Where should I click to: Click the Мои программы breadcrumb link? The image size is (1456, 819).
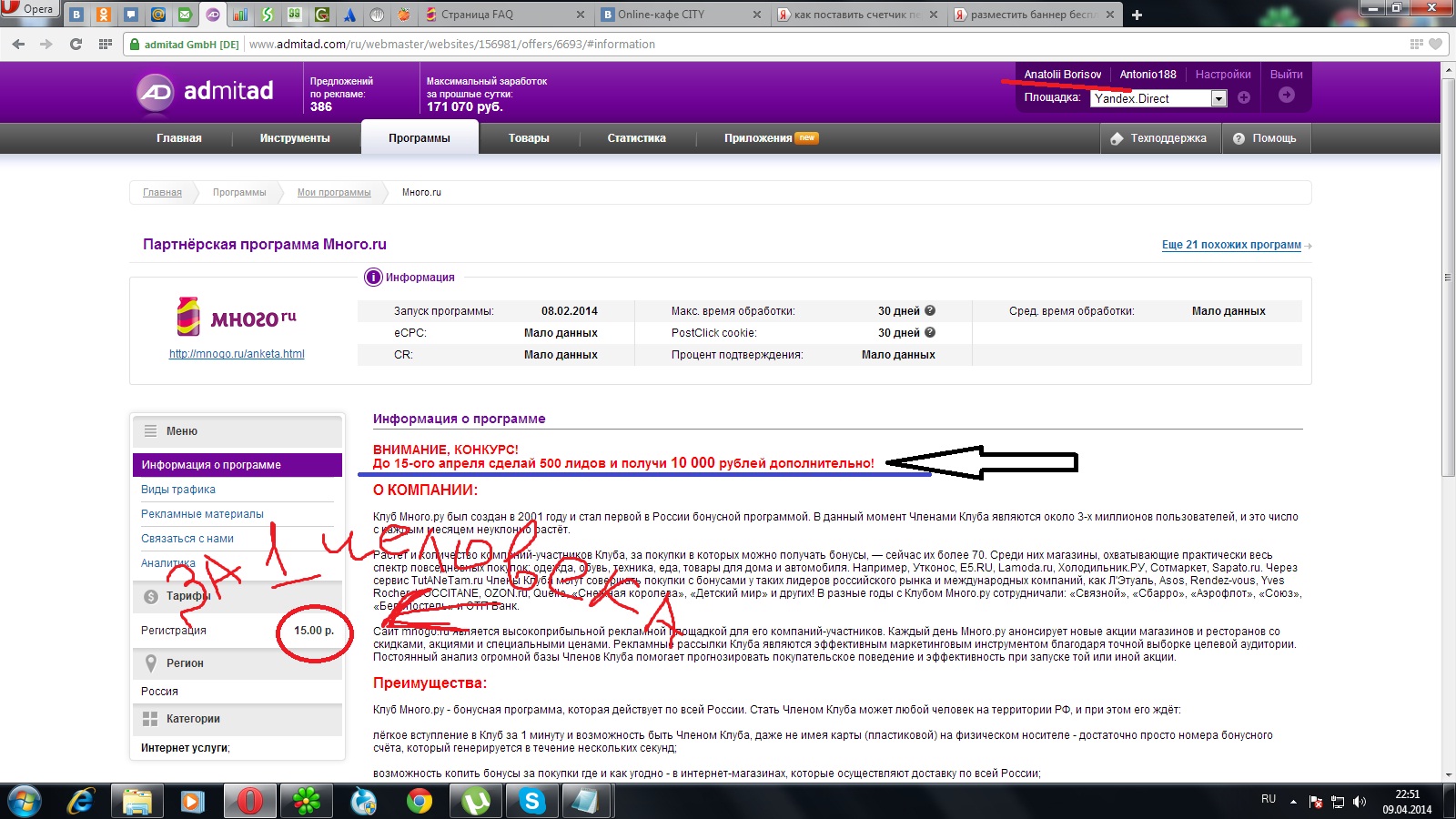[x=334, y=193]
